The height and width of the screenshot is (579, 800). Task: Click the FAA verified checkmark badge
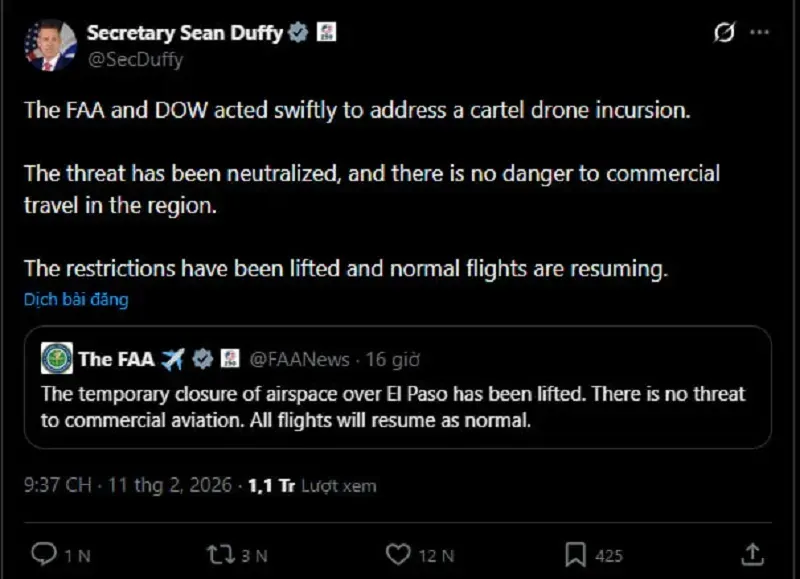(x=202, y=358)
